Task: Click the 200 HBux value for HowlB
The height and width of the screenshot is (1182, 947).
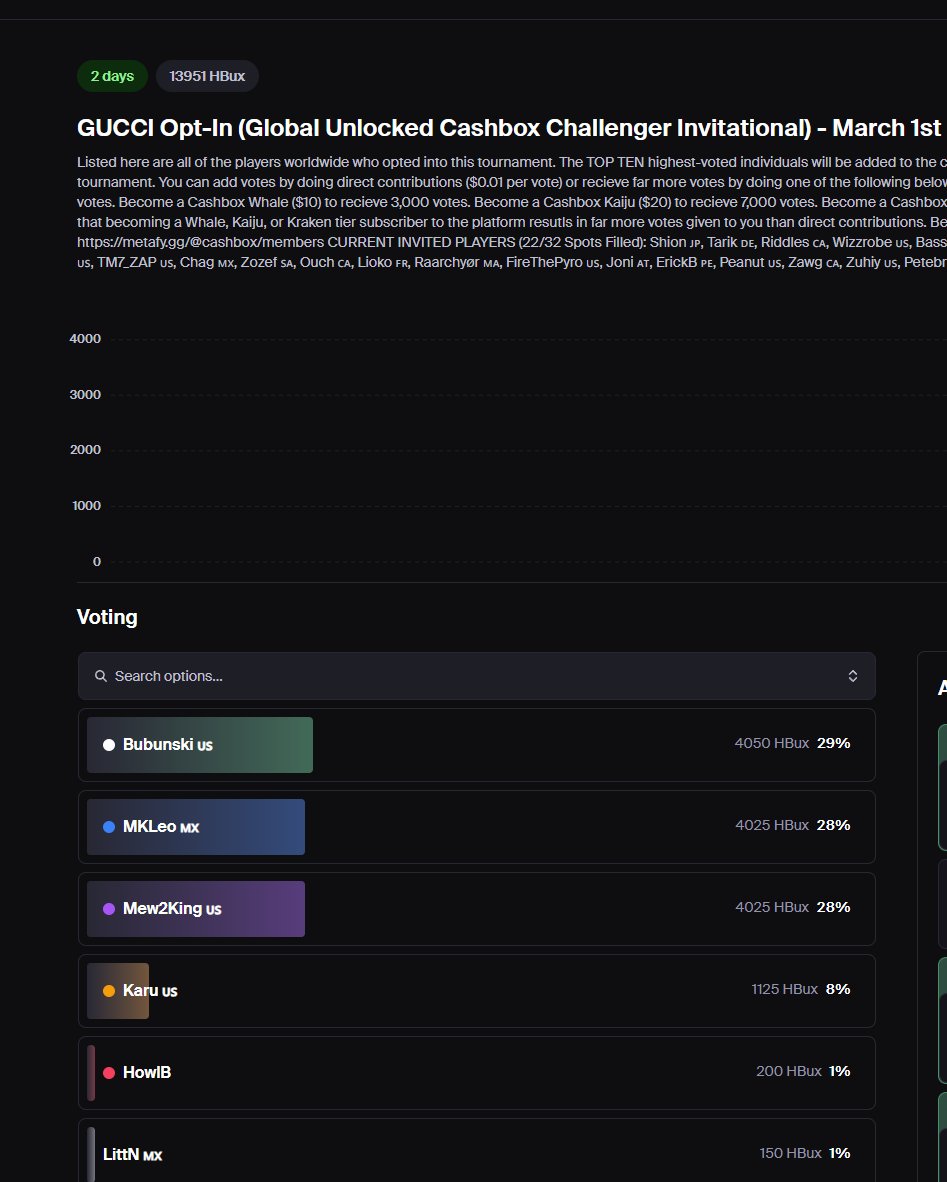Action: (789, 1071)
